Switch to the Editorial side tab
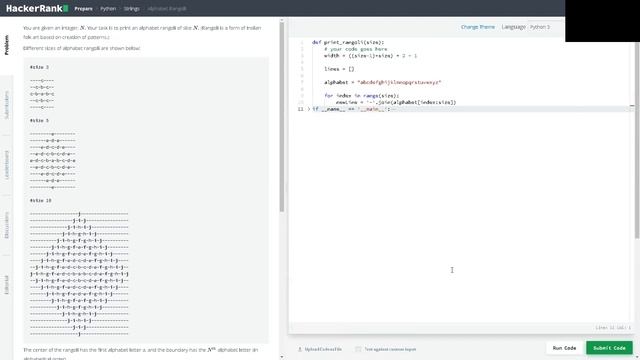The width and height of the screenshot is (640, 360). [7, 284]
